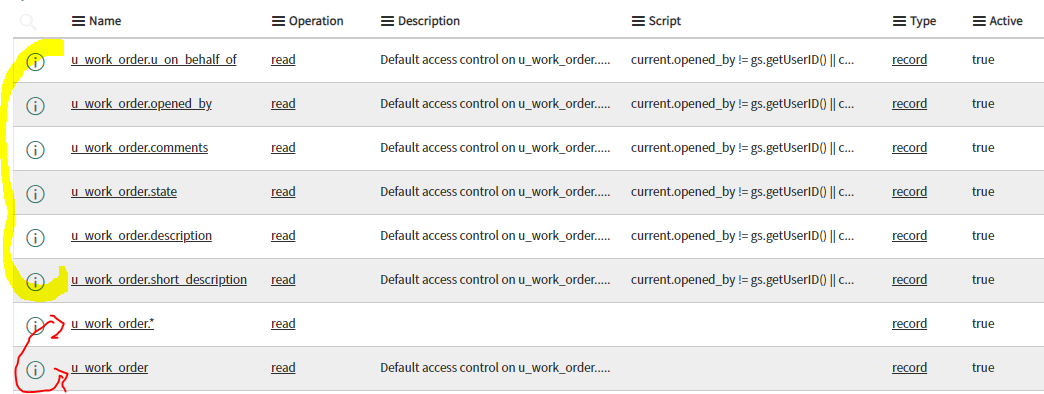Click info icon for the u_work_order table rule
Screen dimensions: 1044x394
tap(35, 369)
